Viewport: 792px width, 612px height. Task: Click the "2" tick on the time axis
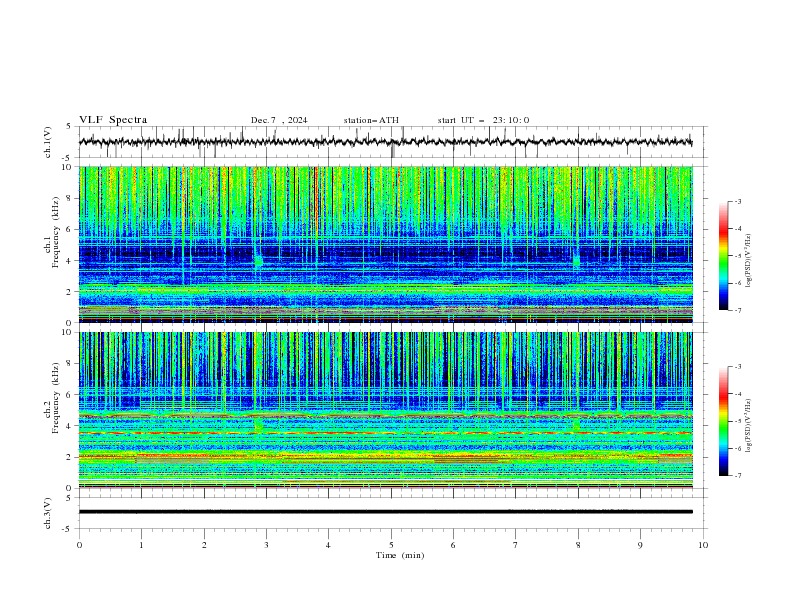[204, 545]
